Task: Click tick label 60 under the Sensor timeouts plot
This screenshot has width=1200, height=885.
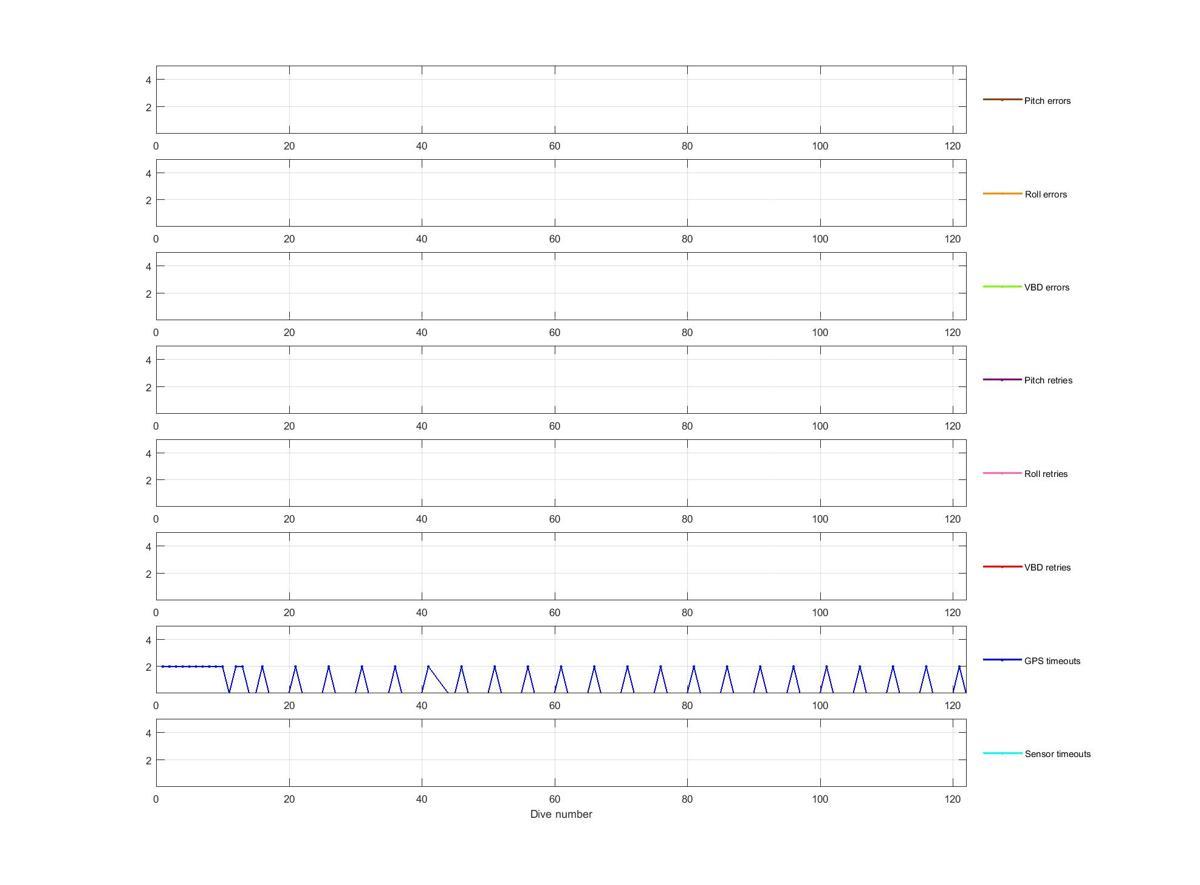Action: (554, 799)
